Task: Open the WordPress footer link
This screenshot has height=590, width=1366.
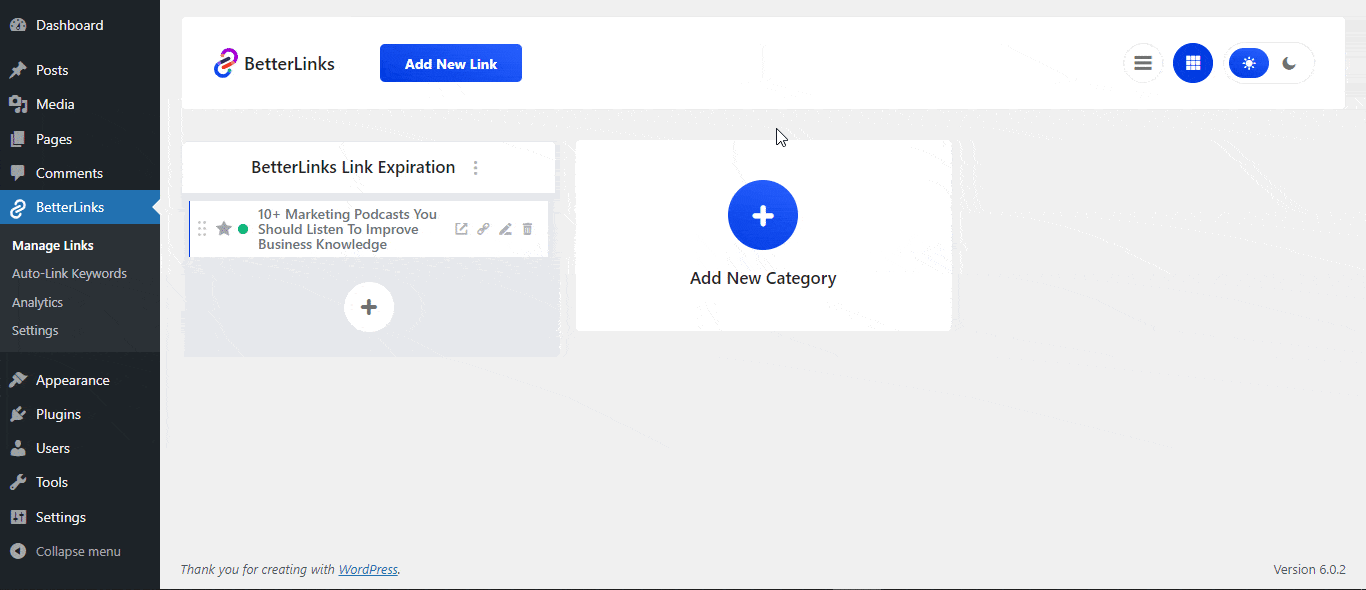Action: point(367,570)
